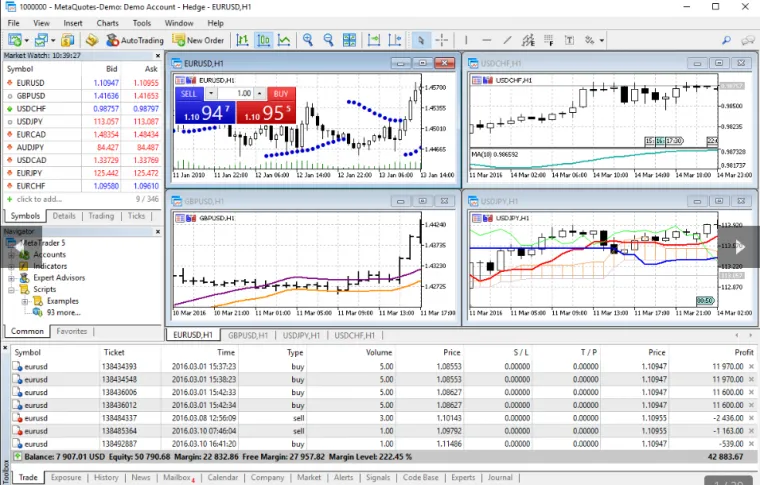Open the Insert menu
Image resolution: width=760 pixels, height=485 pixels.
click(73, 23)
